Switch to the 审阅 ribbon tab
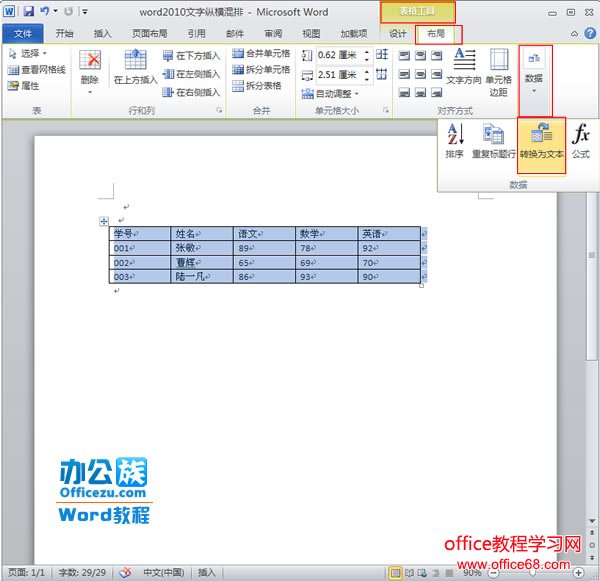The image size is (600, 581). click(x=273, y=34)
